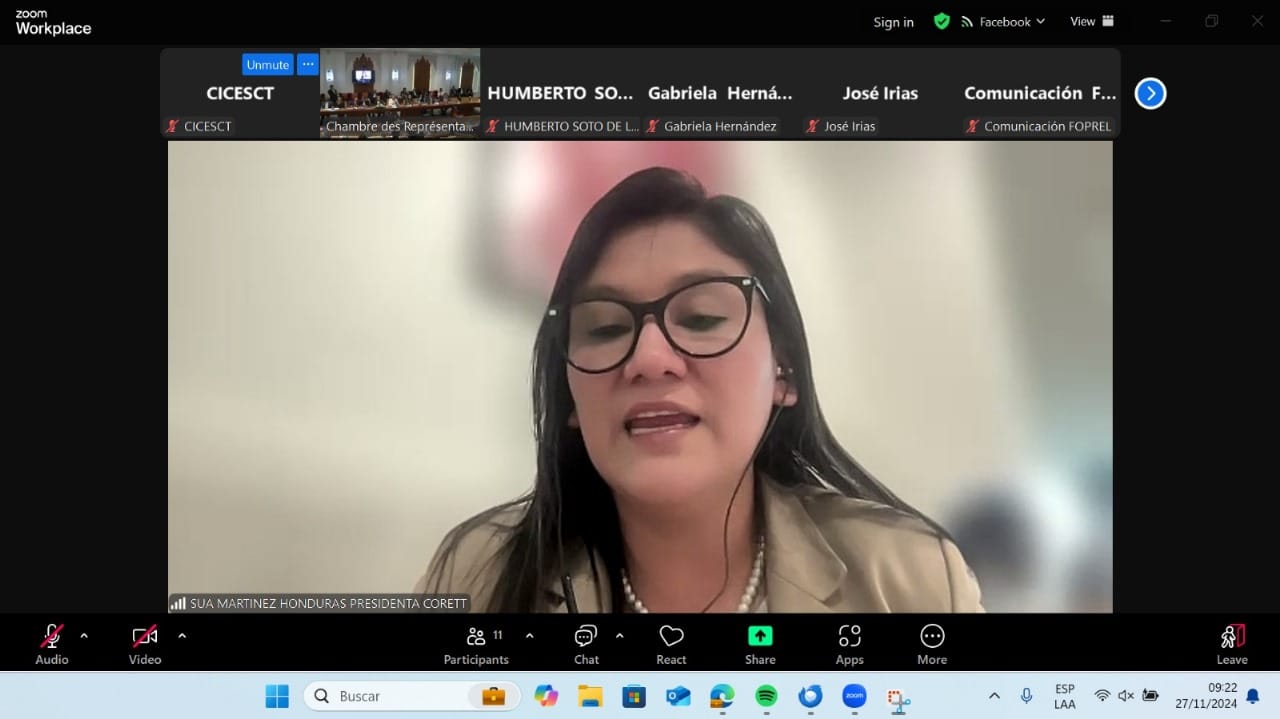The image size is (1280, 719).
Task: Click the system tray microphone icon
Action: tap(1026, 696)
